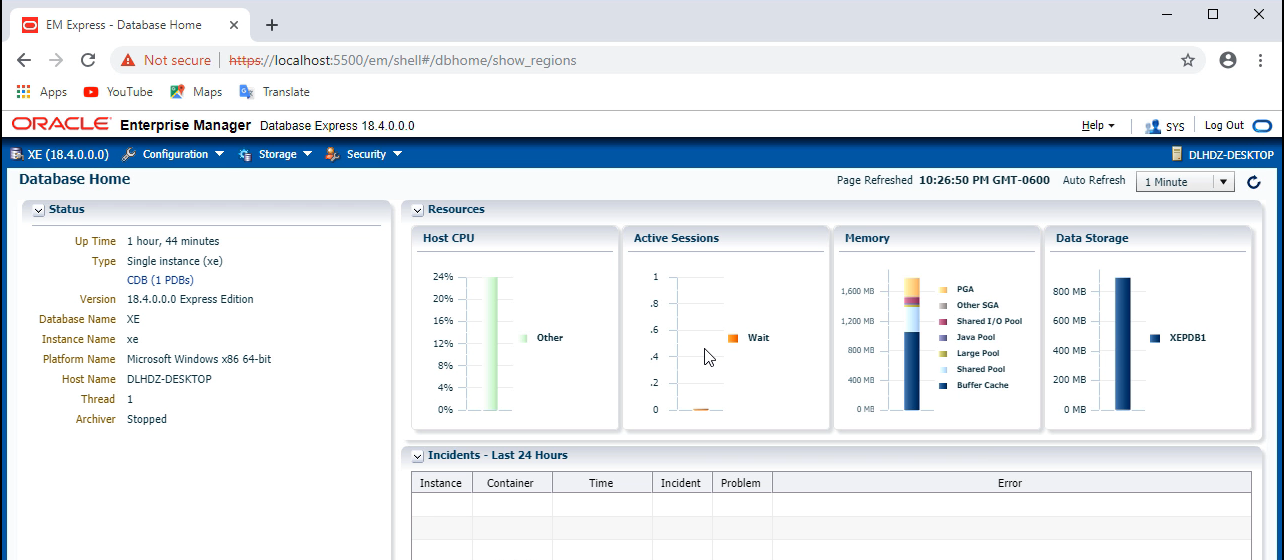Click the browser reload button

click(x=88, y=60)
